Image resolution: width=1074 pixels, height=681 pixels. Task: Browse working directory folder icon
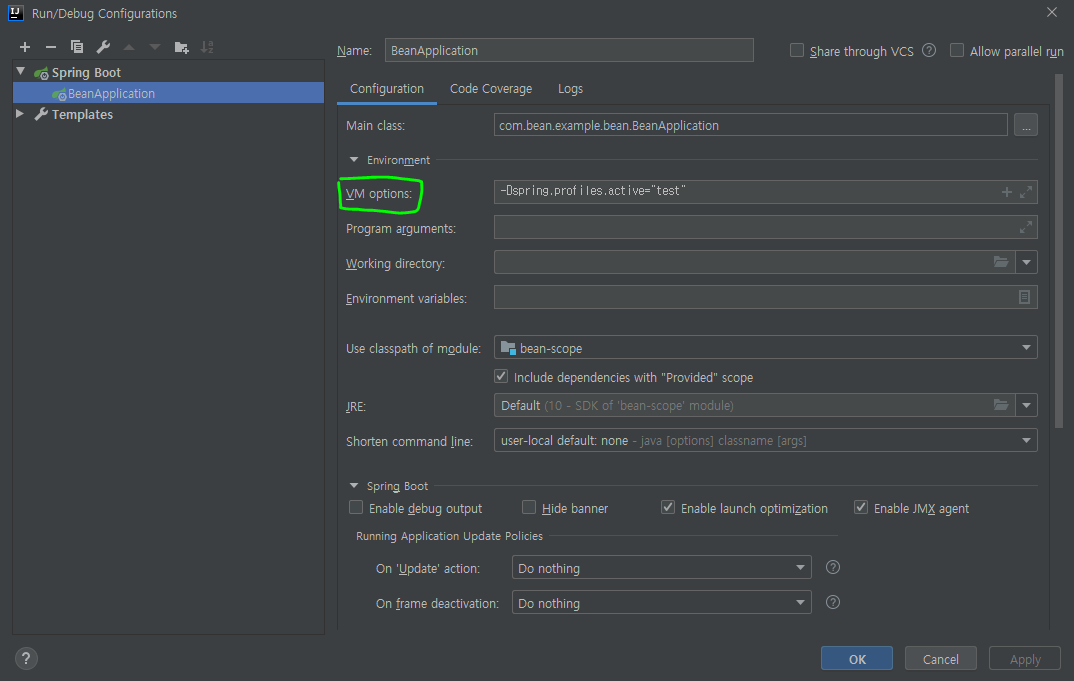[1001, 262]
